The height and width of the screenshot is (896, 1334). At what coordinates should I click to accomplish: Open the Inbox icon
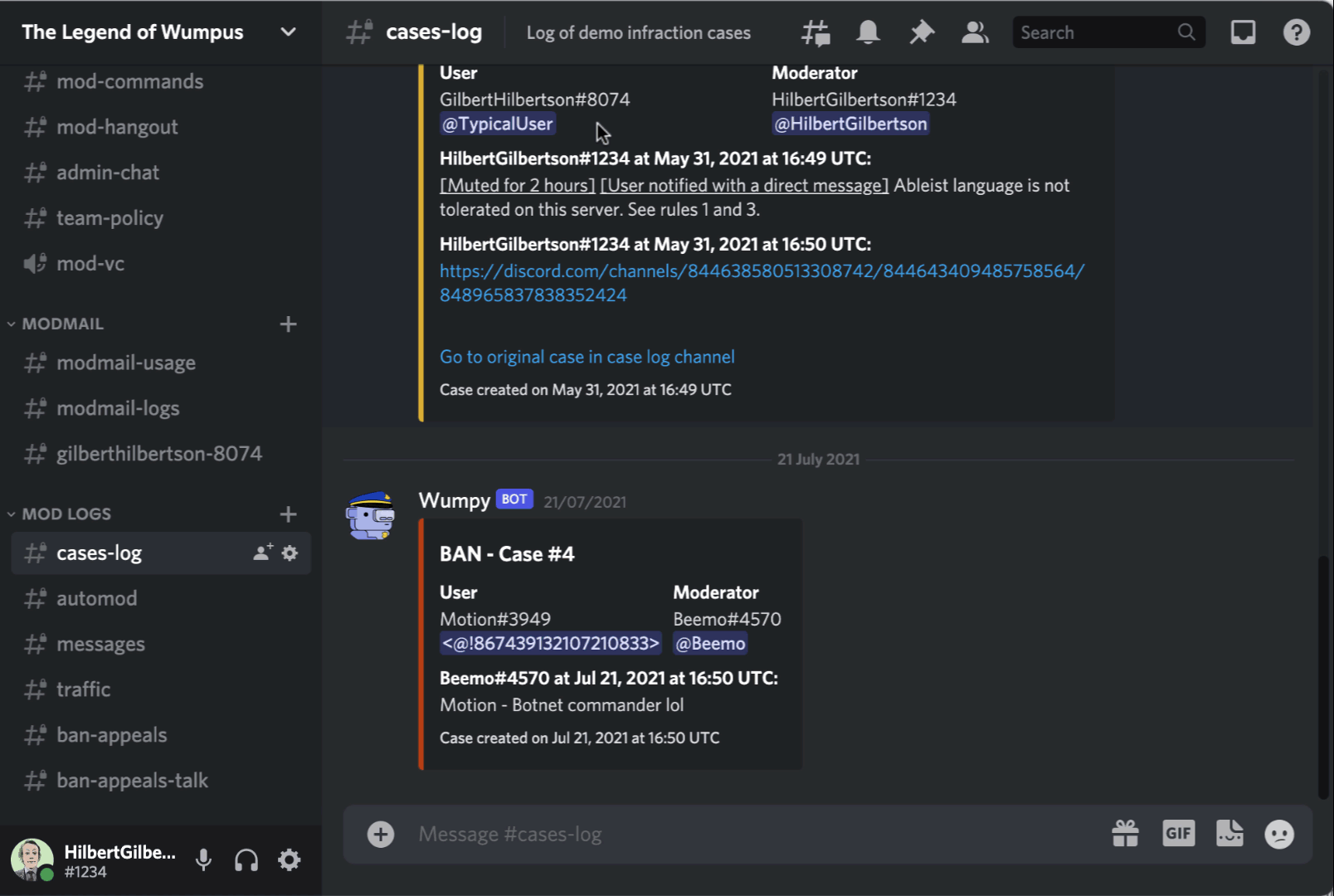[x=1243, y=32]
